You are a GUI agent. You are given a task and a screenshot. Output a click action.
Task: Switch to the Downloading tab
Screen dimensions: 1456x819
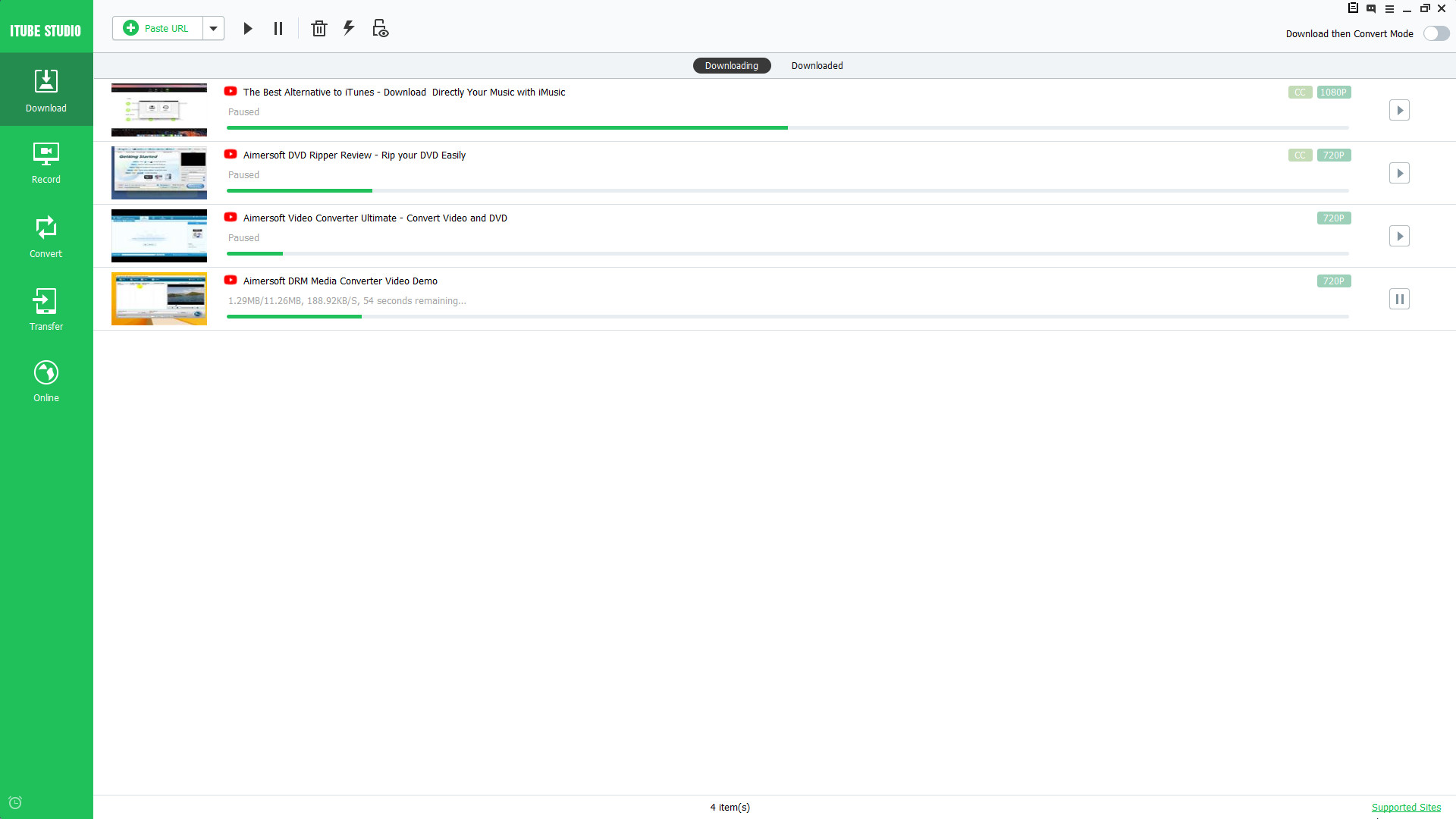pyautogui.click(x=731, y=65)
